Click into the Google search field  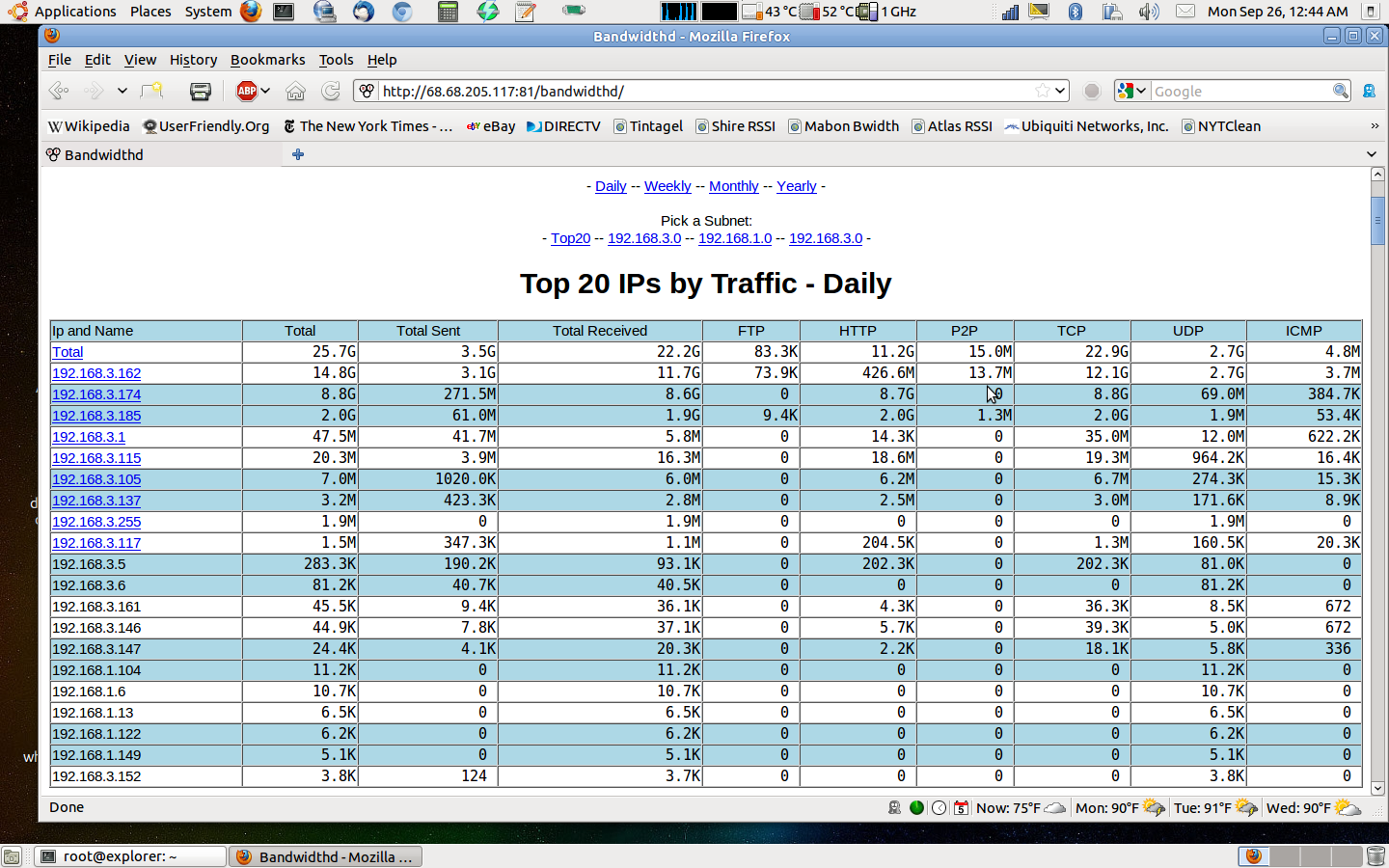(x=1239, y=91)
